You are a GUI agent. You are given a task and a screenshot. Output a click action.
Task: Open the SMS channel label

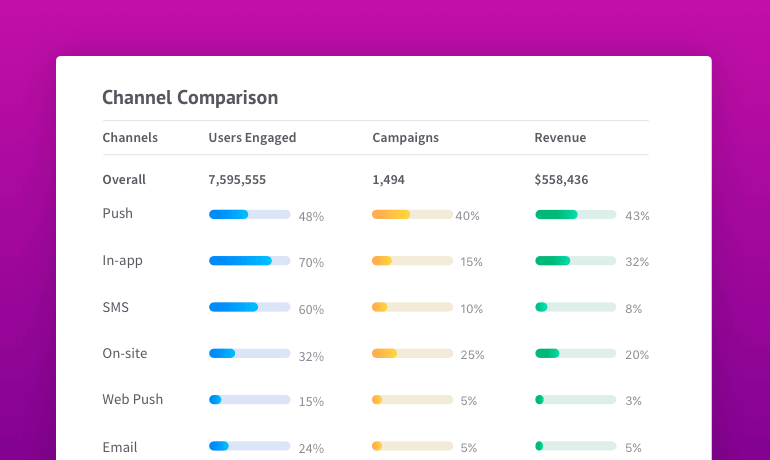(116, 308)
